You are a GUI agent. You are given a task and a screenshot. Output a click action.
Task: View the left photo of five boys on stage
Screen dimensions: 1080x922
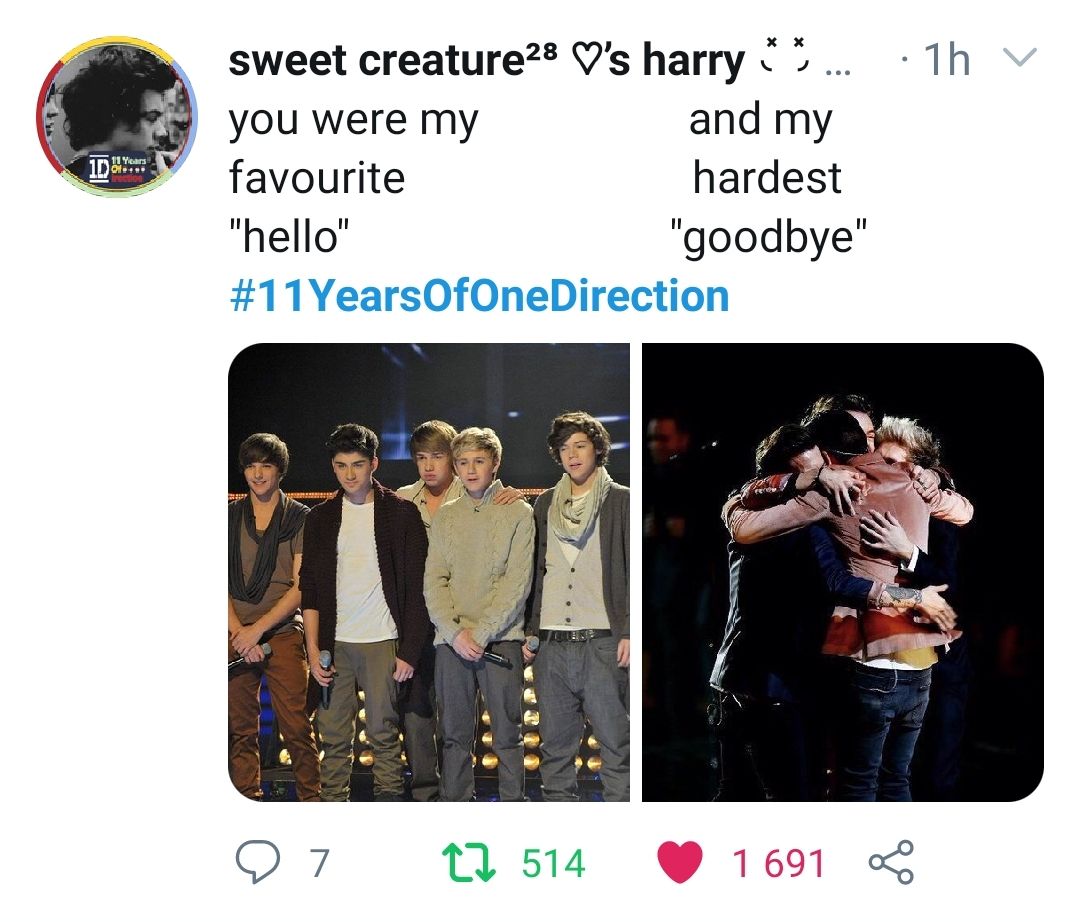(x=429, y=572)
